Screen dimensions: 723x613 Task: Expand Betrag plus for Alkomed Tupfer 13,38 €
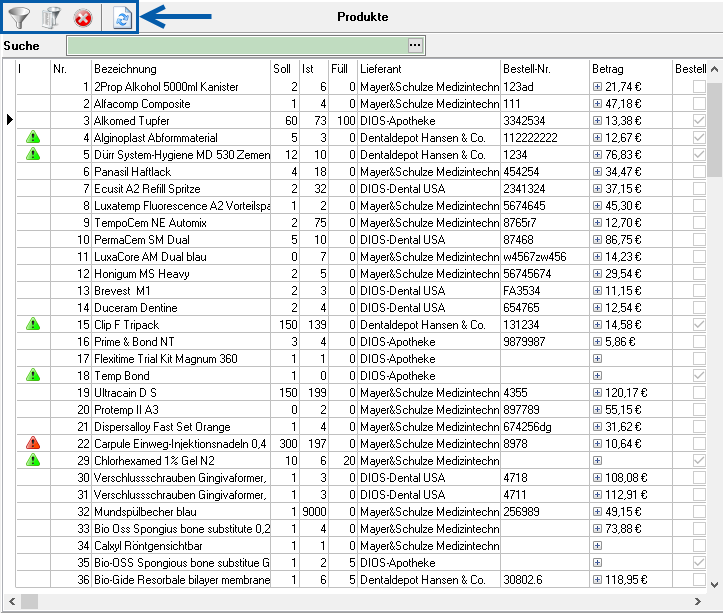597,120
